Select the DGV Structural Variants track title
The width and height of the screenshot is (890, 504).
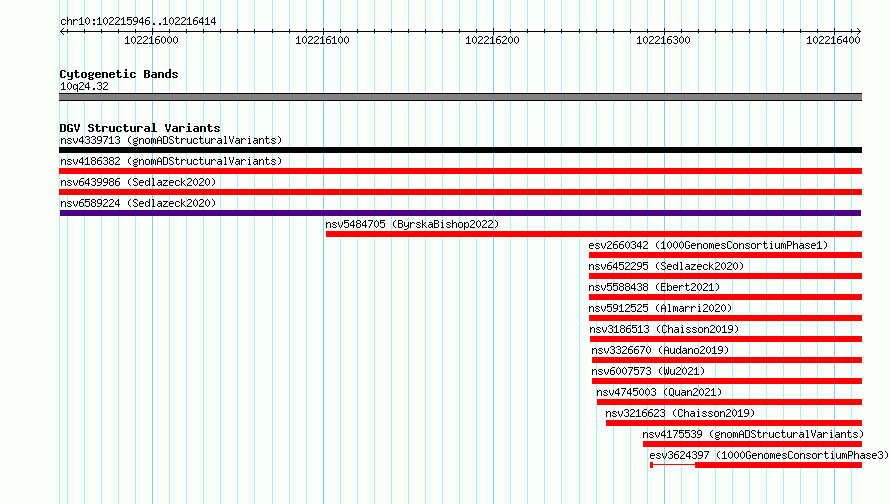pyautogui.click(x=140, y=128)
